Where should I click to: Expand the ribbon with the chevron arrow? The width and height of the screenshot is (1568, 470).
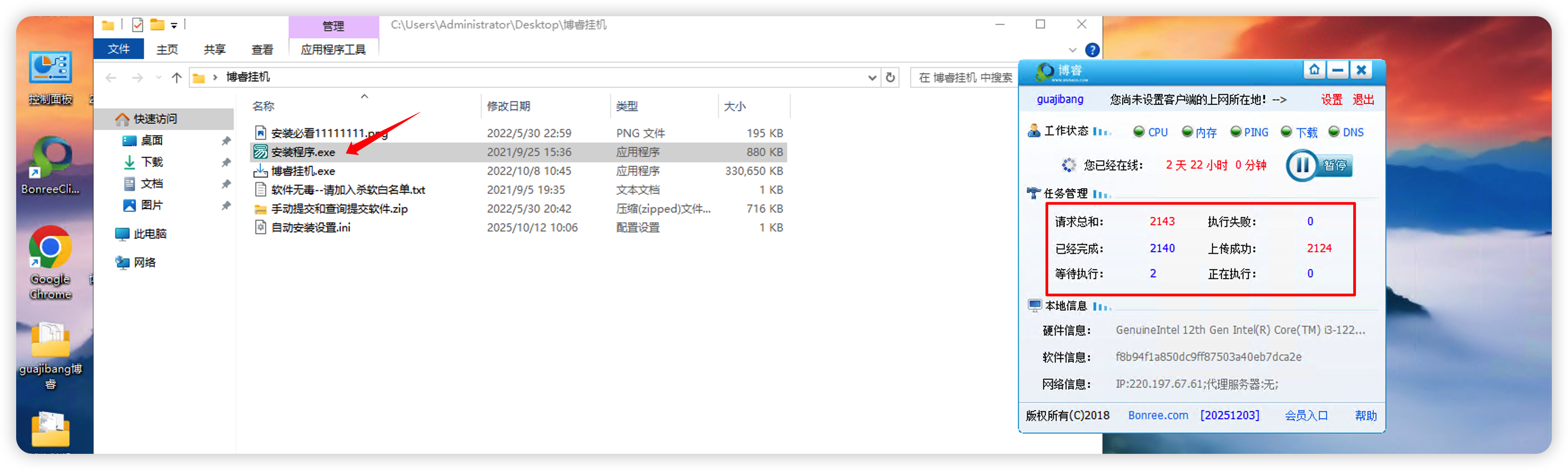pos(1072,50)
